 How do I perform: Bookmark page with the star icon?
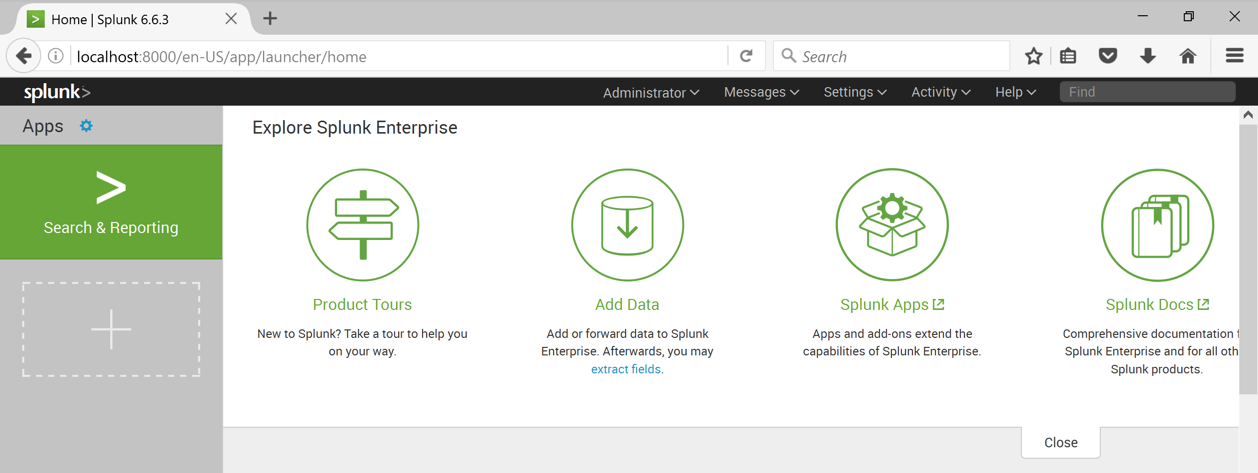point(1033,57)
